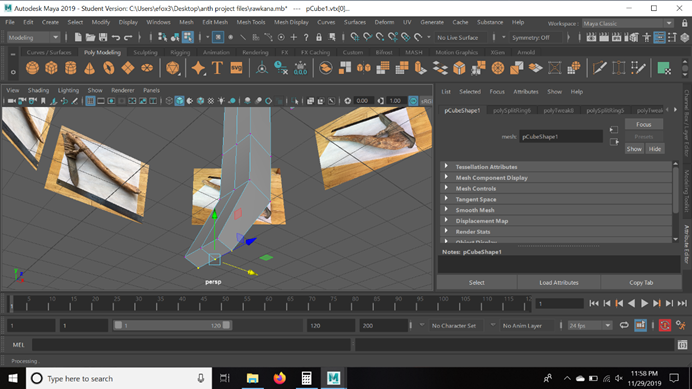Screen dimensions: 692x389
Task: Create a polygon plane from shelf
Action: (128, 68)
